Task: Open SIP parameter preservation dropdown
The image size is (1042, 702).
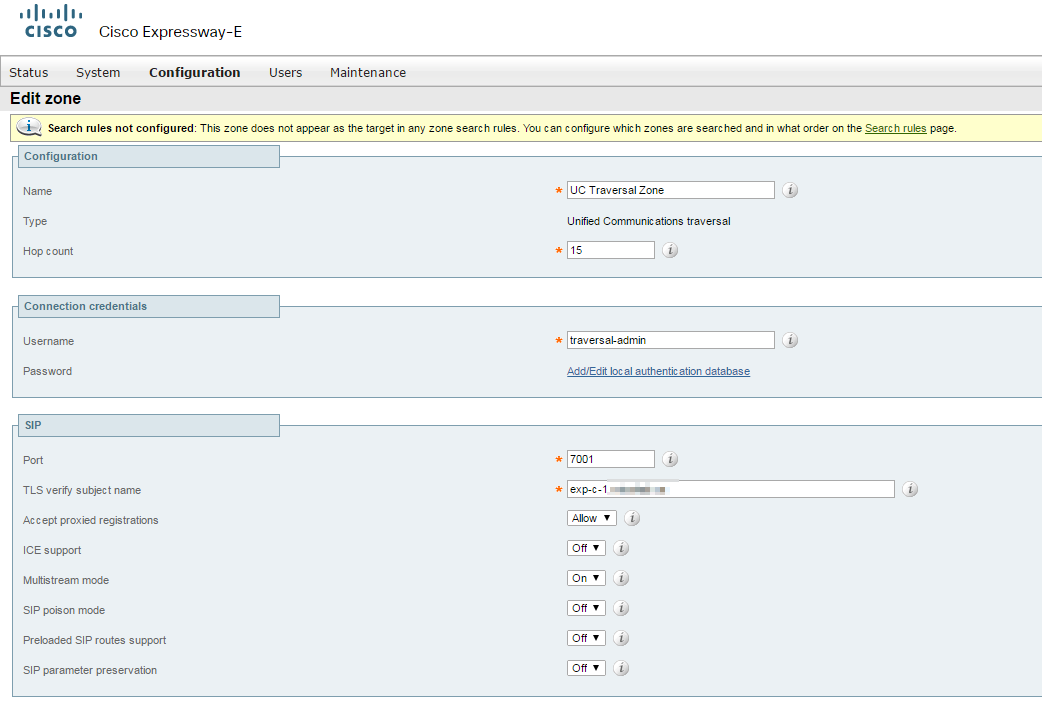Action: [586, 668]
